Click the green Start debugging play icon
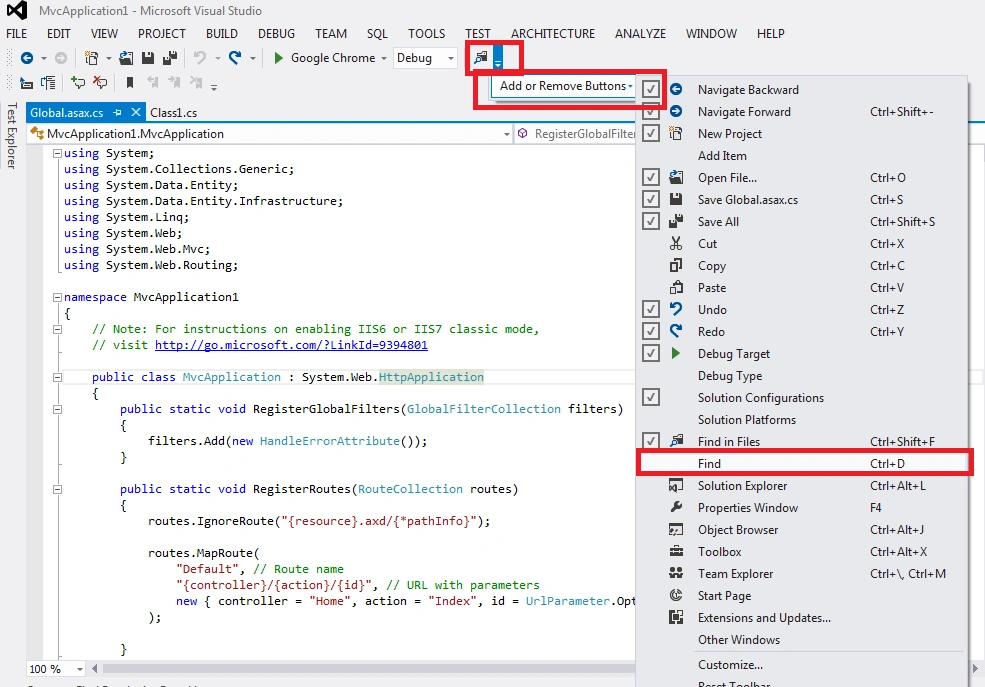 click(278, 58)
